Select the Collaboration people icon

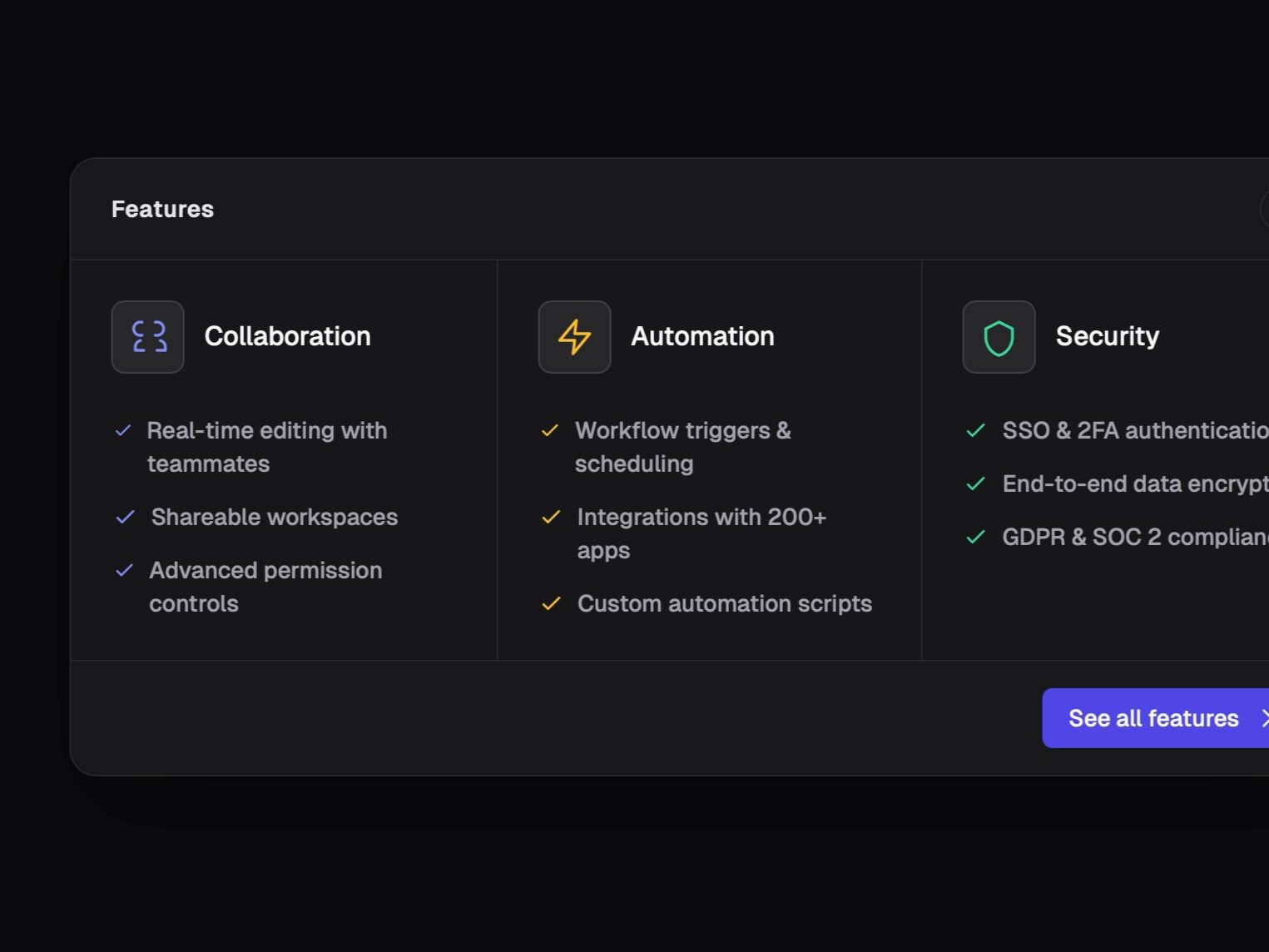coord(147,336)
